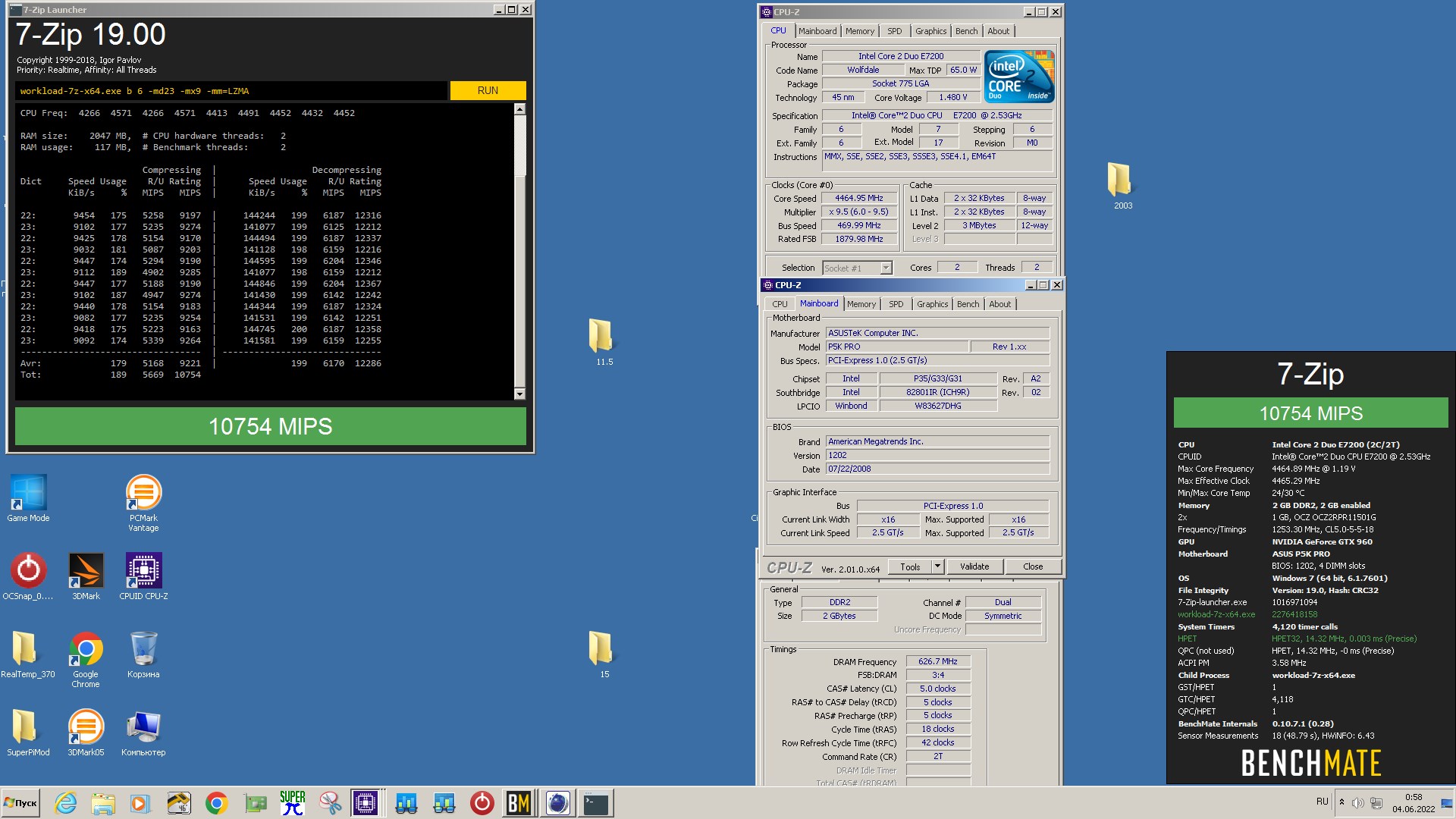Click the Validate button in CPU-Z
This screenshot has width=1456, height=819.
(974, 566)
